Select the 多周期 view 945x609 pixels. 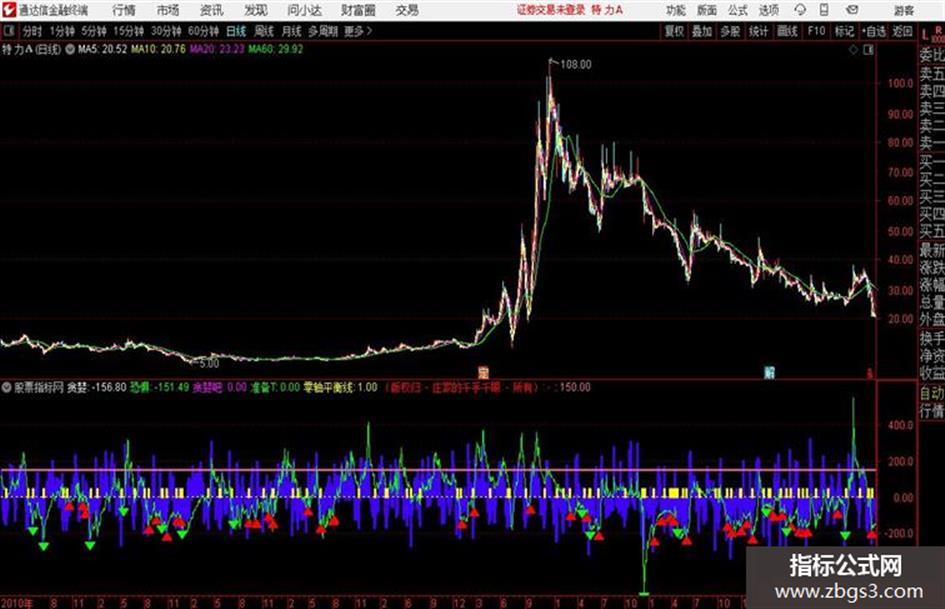tap(323, 31)
